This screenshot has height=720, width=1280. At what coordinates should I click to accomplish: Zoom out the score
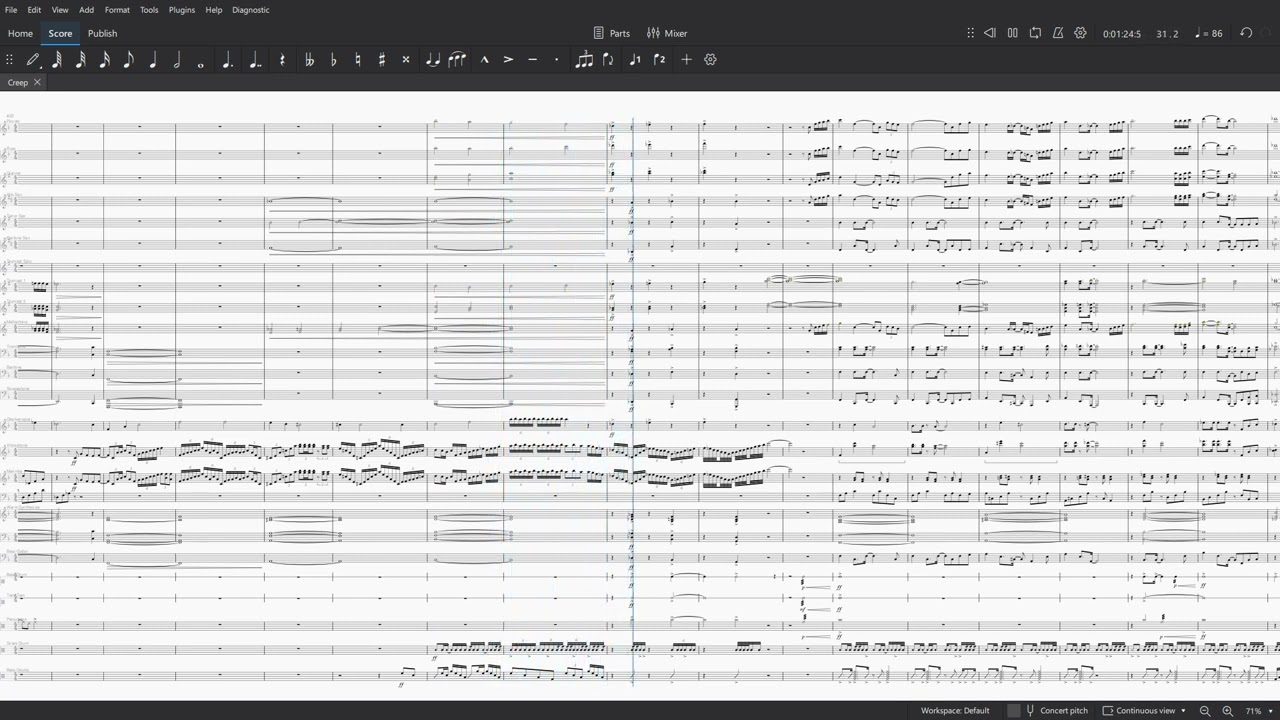click(1205, 711)
